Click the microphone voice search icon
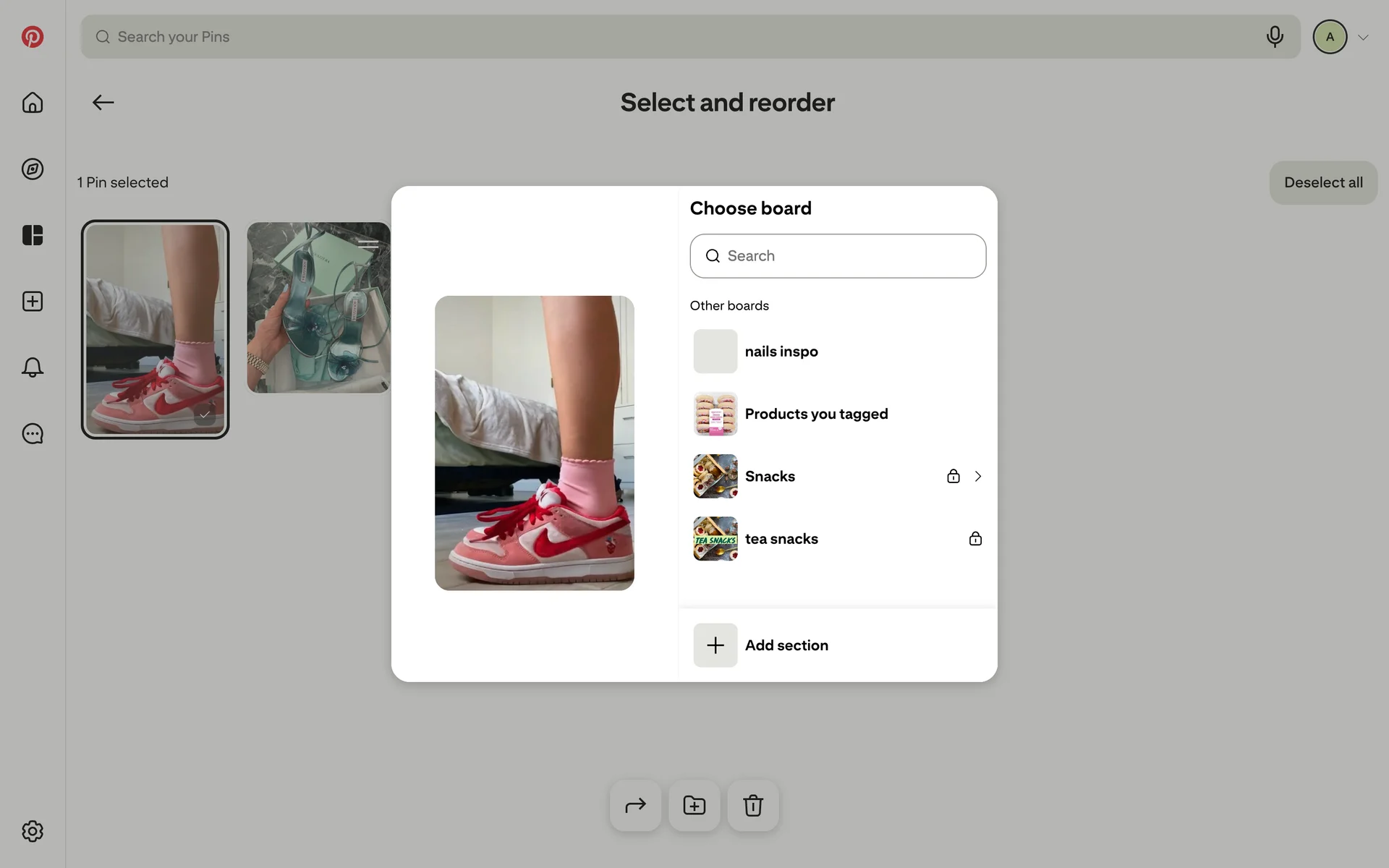Image resolution: width=1389 pixels, height=868 pixels. (x=1275, y=37)
